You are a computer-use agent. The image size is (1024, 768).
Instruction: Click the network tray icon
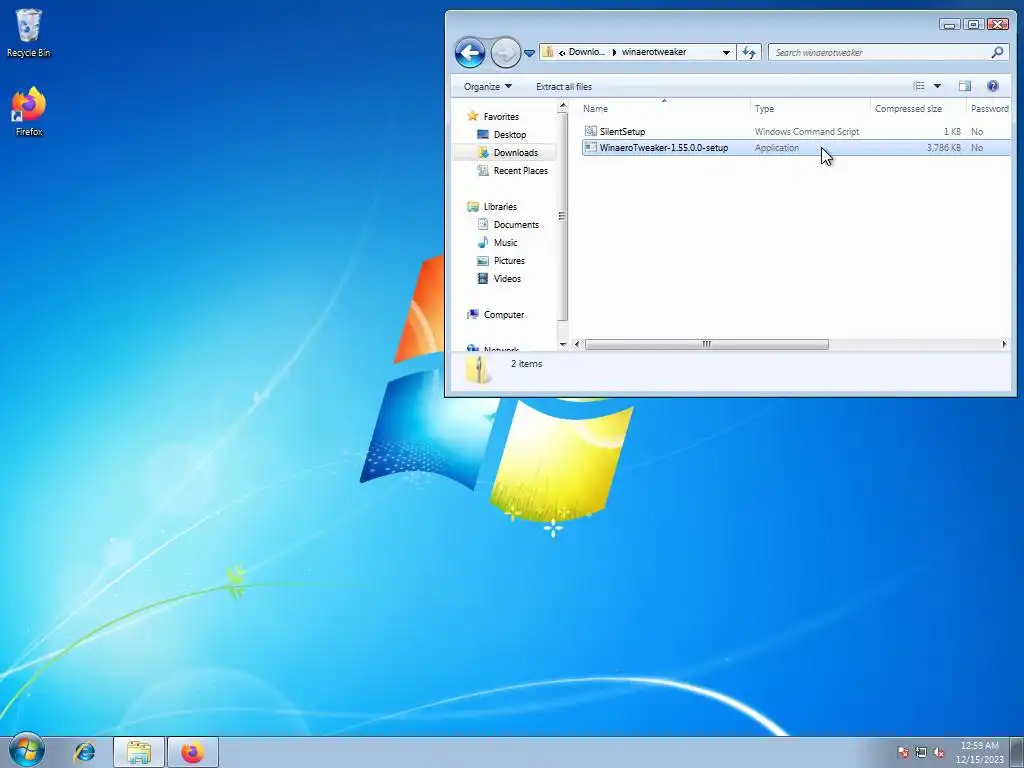[921, 753]
